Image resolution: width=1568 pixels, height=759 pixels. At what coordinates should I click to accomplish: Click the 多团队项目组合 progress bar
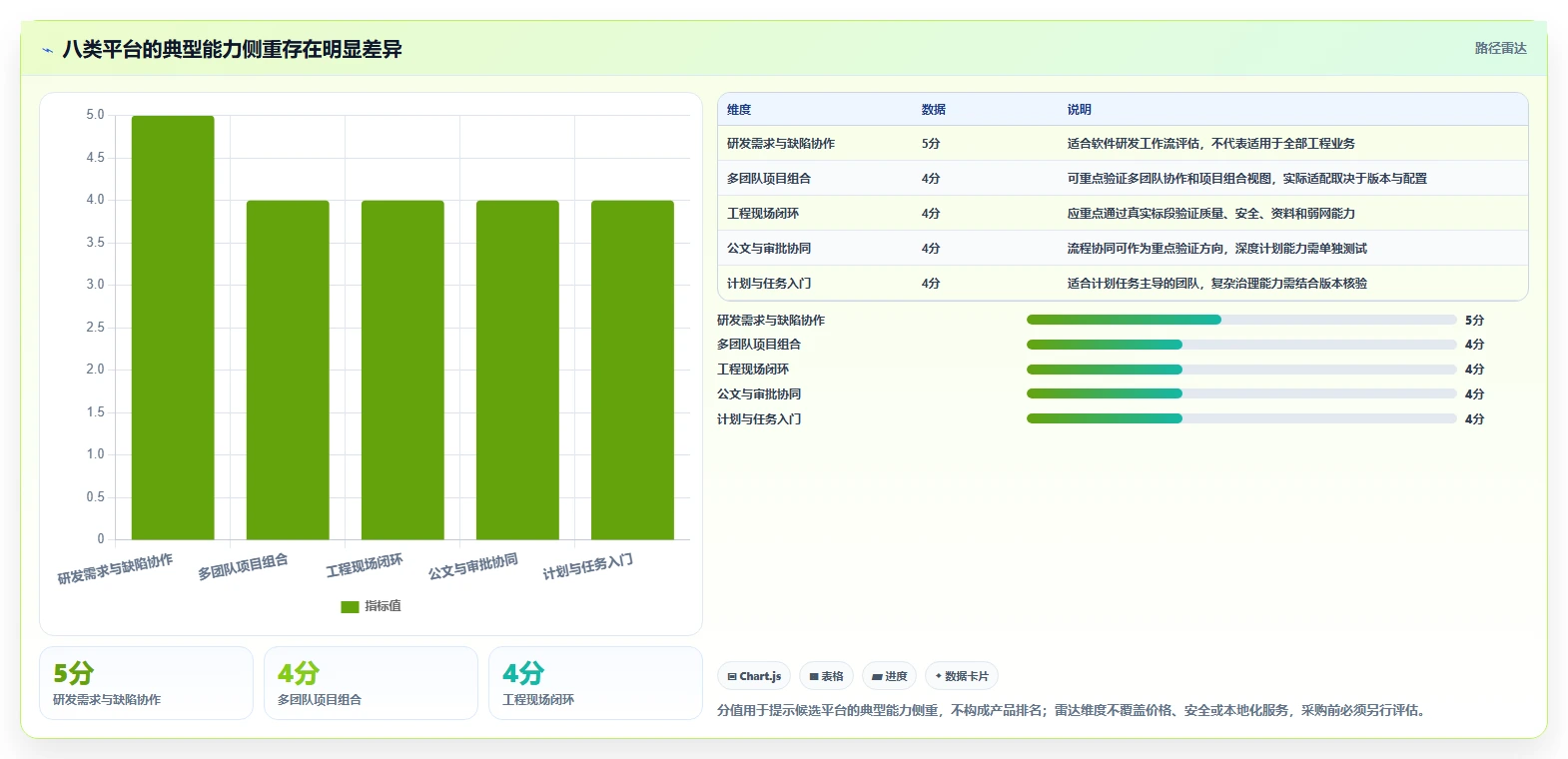click(x=1241, y=345)
